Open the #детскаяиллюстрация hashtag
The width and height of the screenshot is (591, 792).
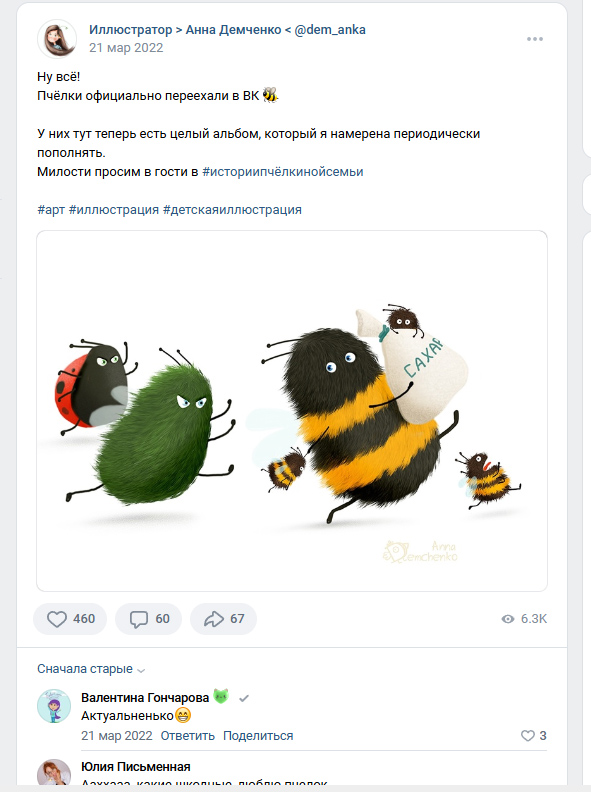232,210
